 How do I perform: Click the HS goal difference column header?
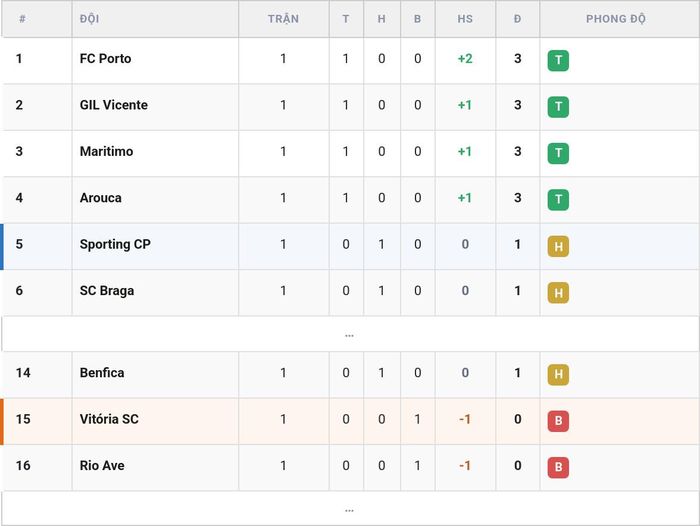pyautogui.click(x=465, y=19)
